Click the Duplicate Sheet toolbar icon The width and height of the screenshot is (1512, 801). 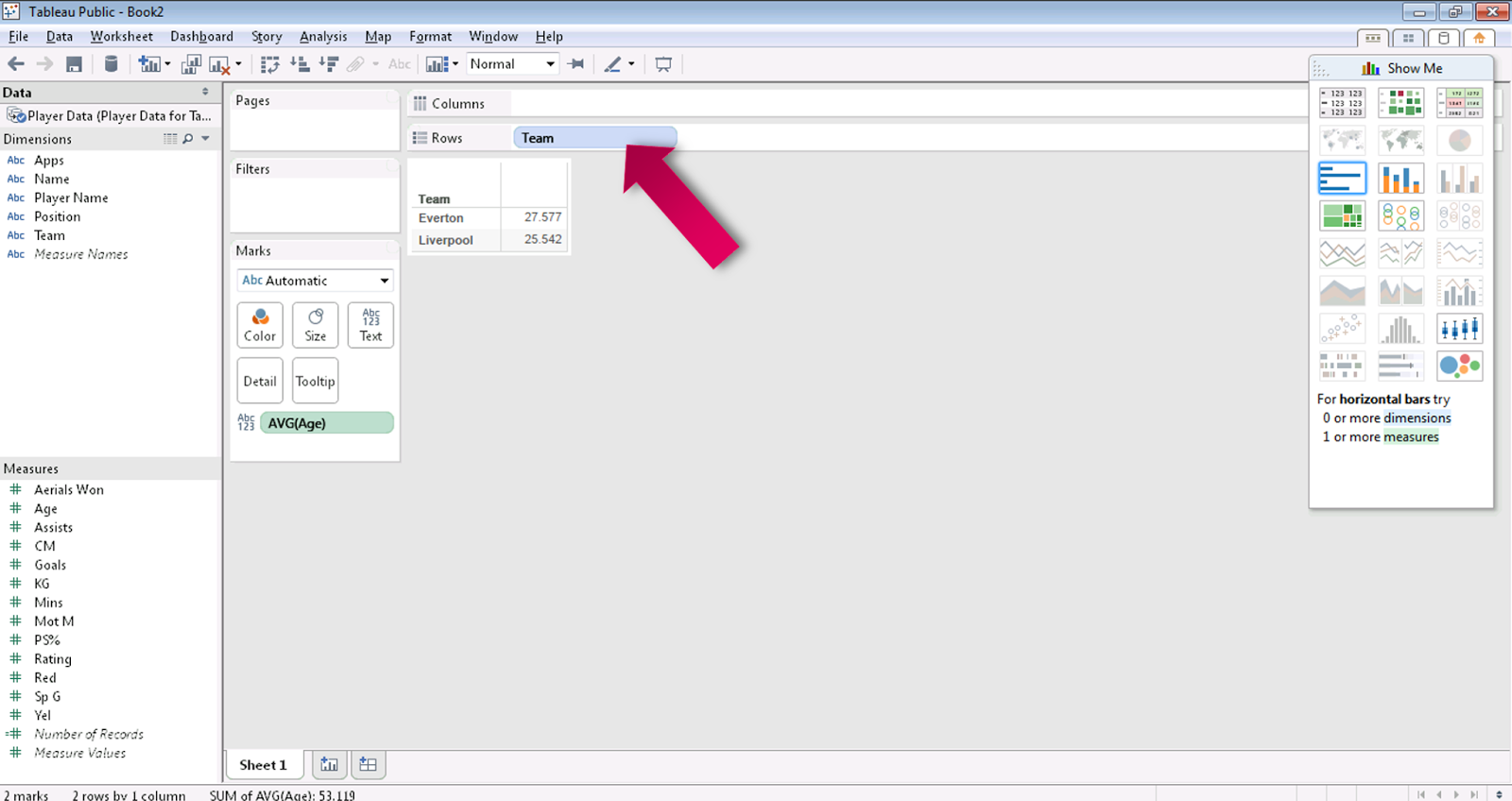pos(191,64)
